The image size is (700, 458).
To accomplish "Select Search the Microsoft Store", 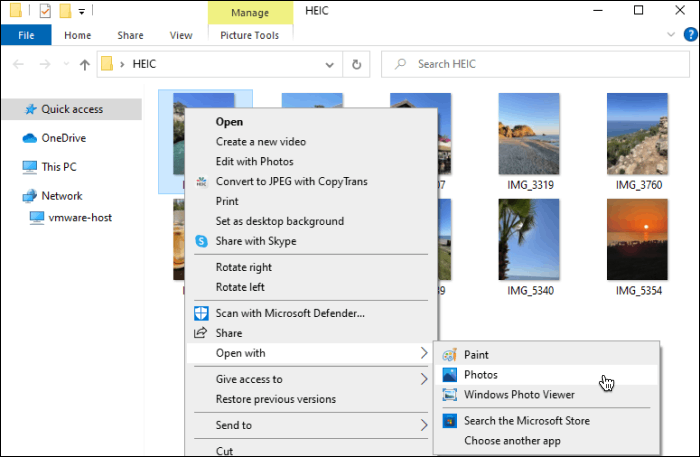I will pos(546,421).
